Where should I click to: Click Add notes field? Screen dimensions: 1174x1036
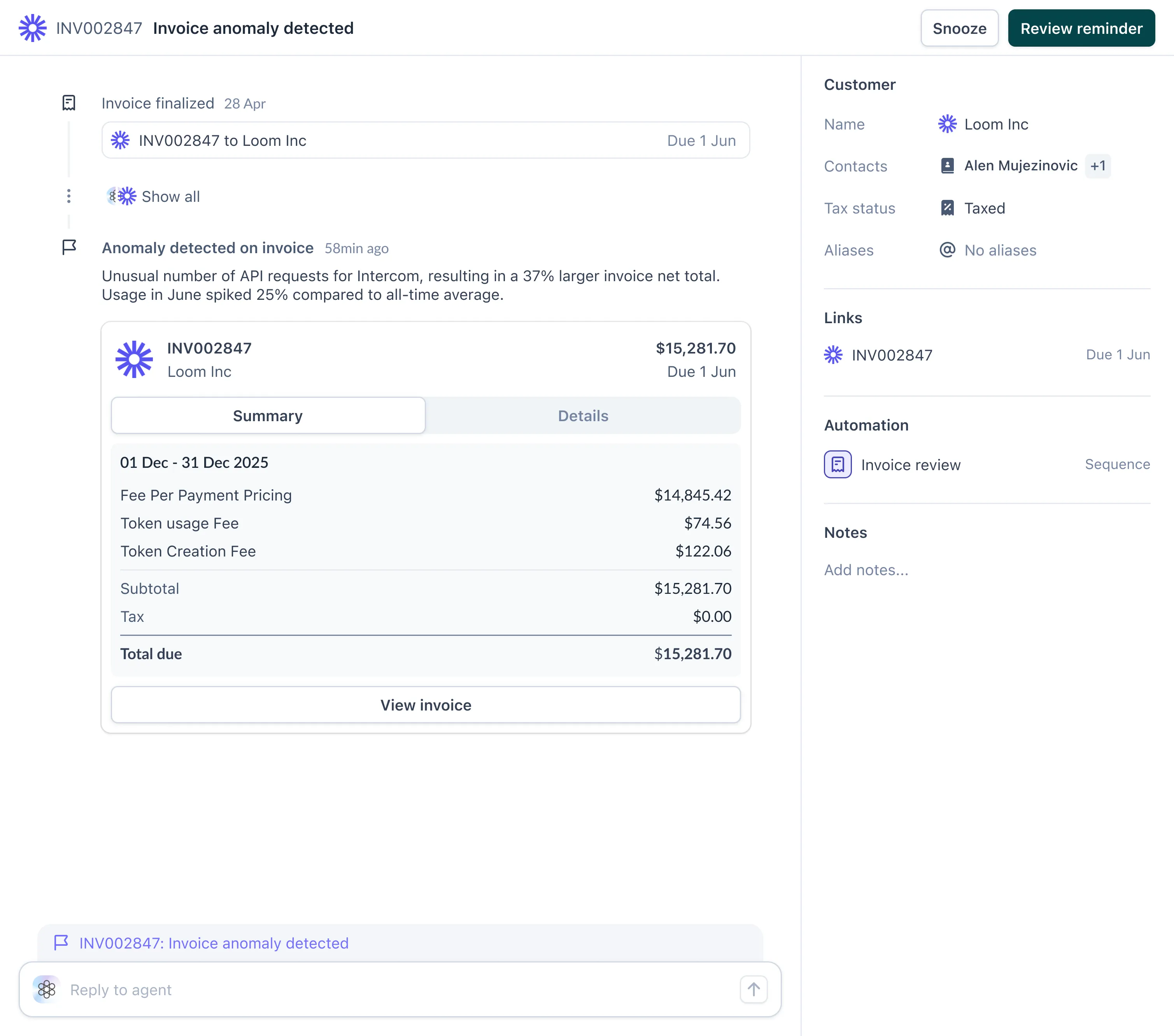[866, 570]
